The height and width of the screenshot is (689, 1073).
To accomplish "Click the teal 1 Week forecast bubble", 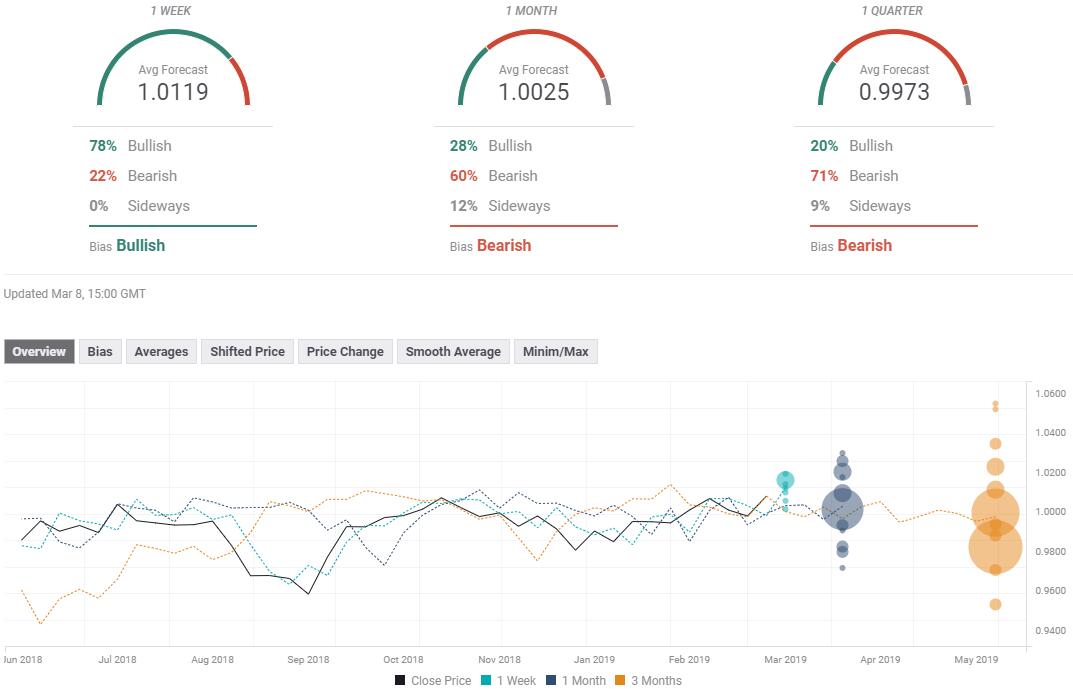I will coord(786,481).
